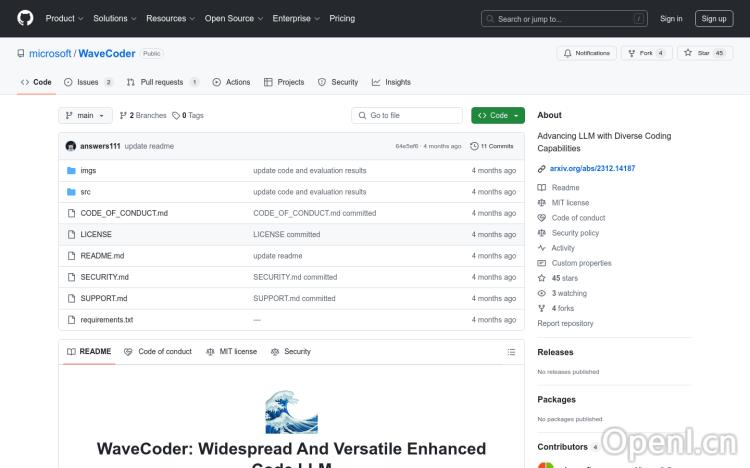The height and width of the screenshot is (468, 750).
Task: Expand the Open Source menu
Action: (234, 18)
